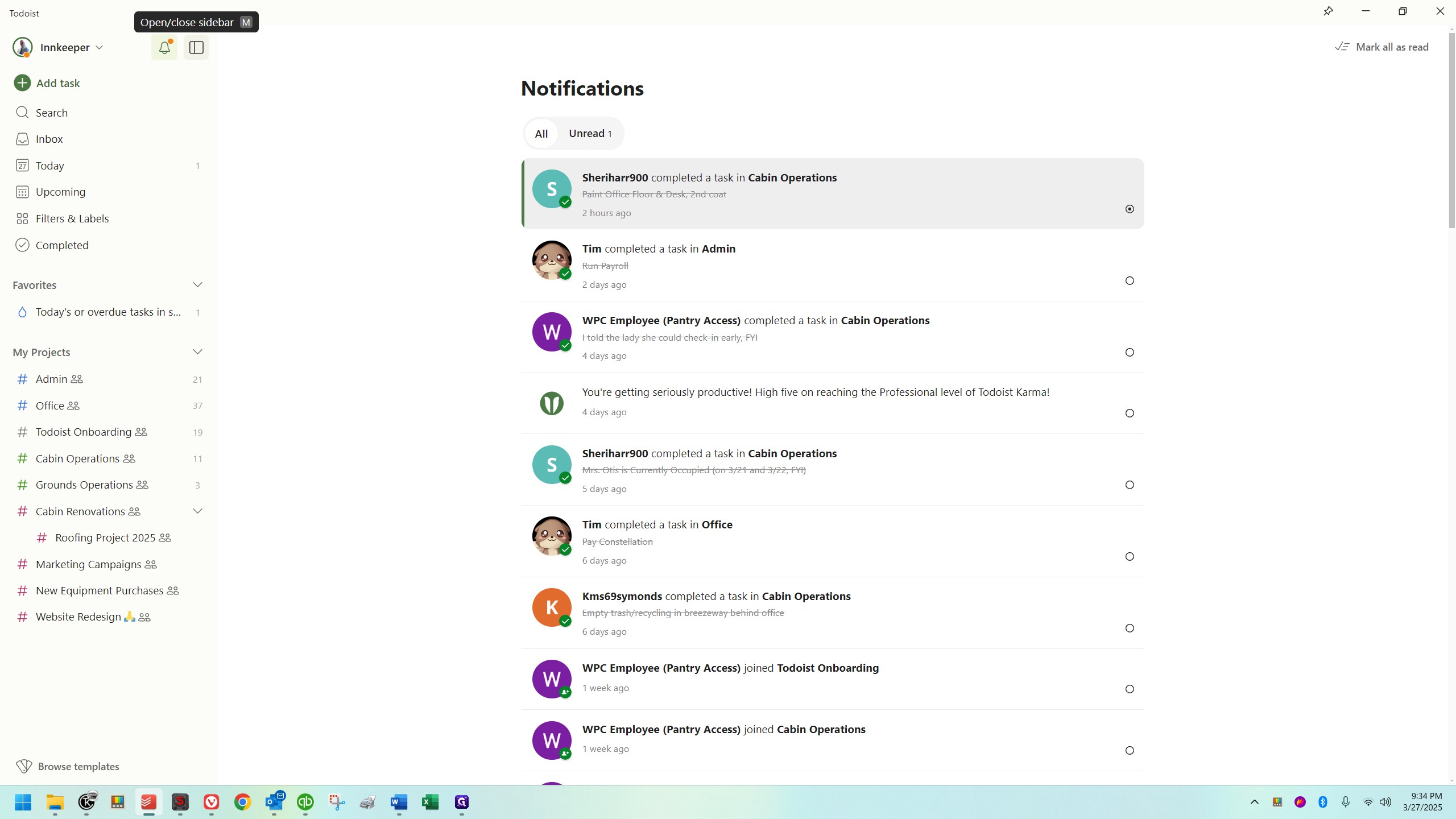Click the Office link in Pay Constellation notification
1456x819 pixels.
point(717,524)
